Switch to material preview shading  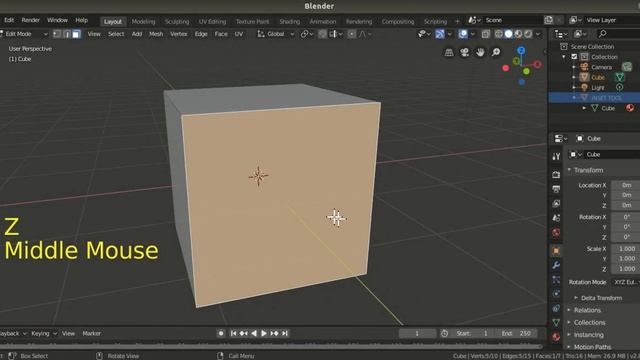[x=518, y=34]
